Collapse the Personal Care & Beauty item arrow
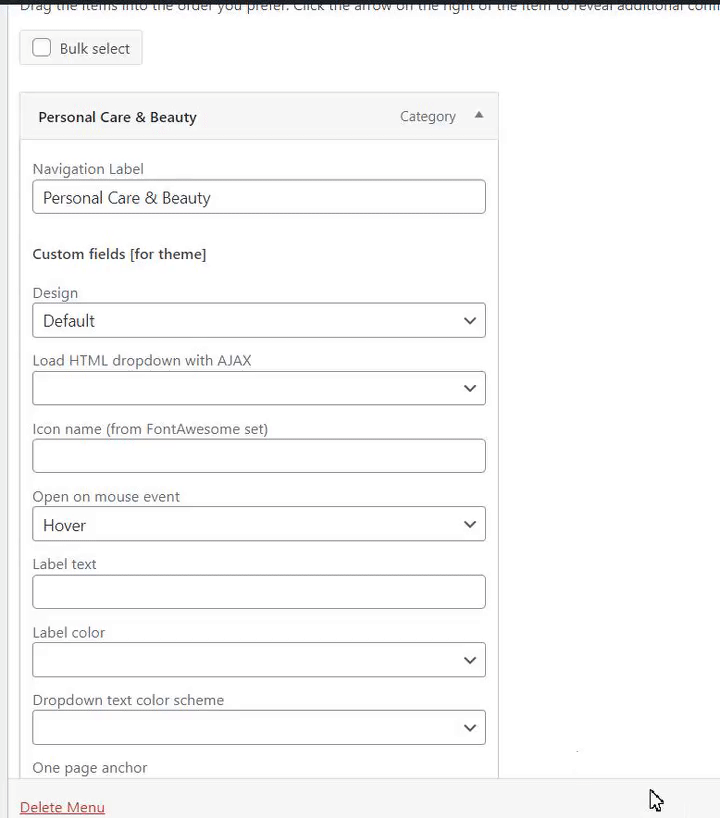This screenshot has width=720, height=818. coord(479,116)
